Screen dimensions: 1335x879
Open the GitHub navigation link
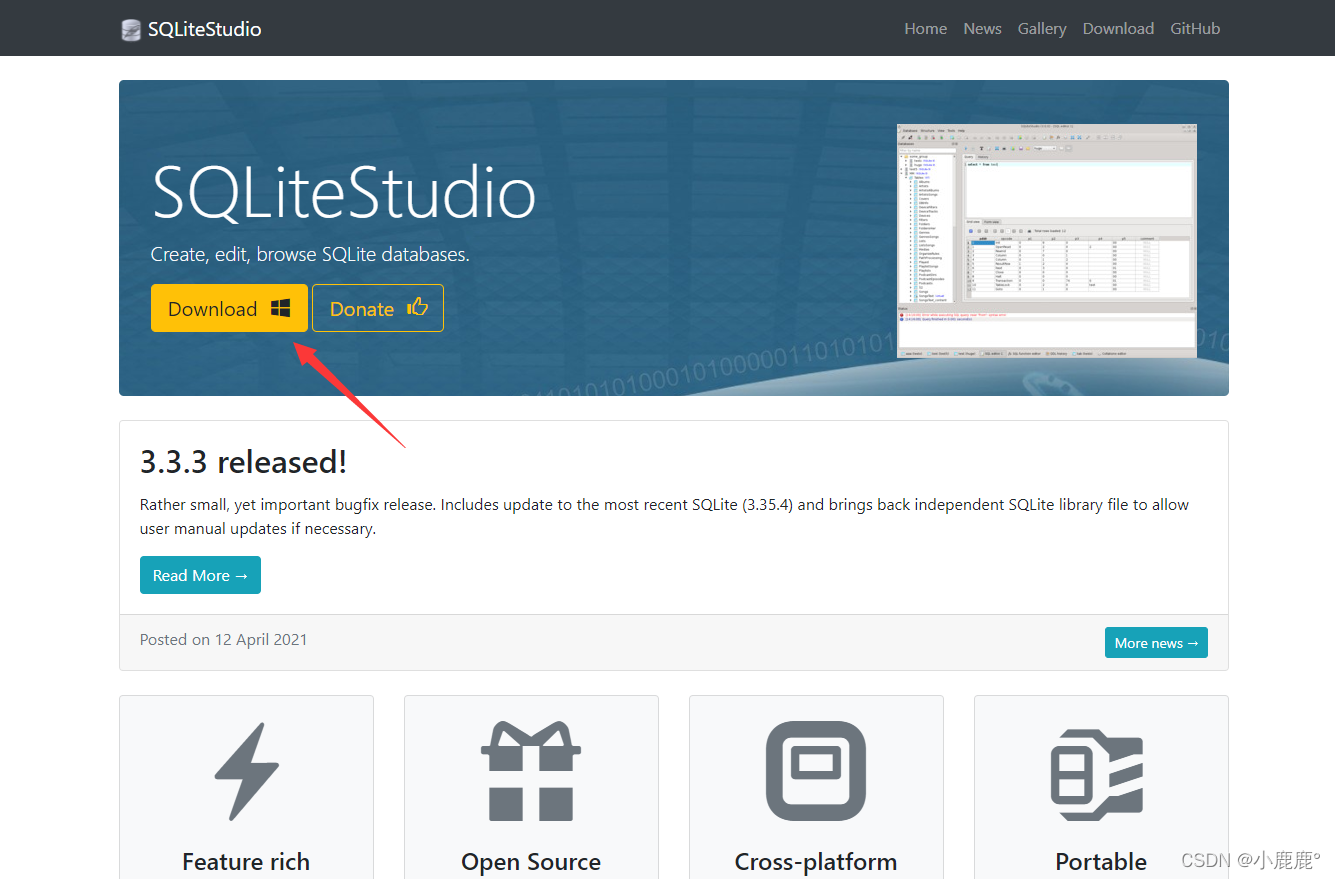click(x=1195, y=28)
